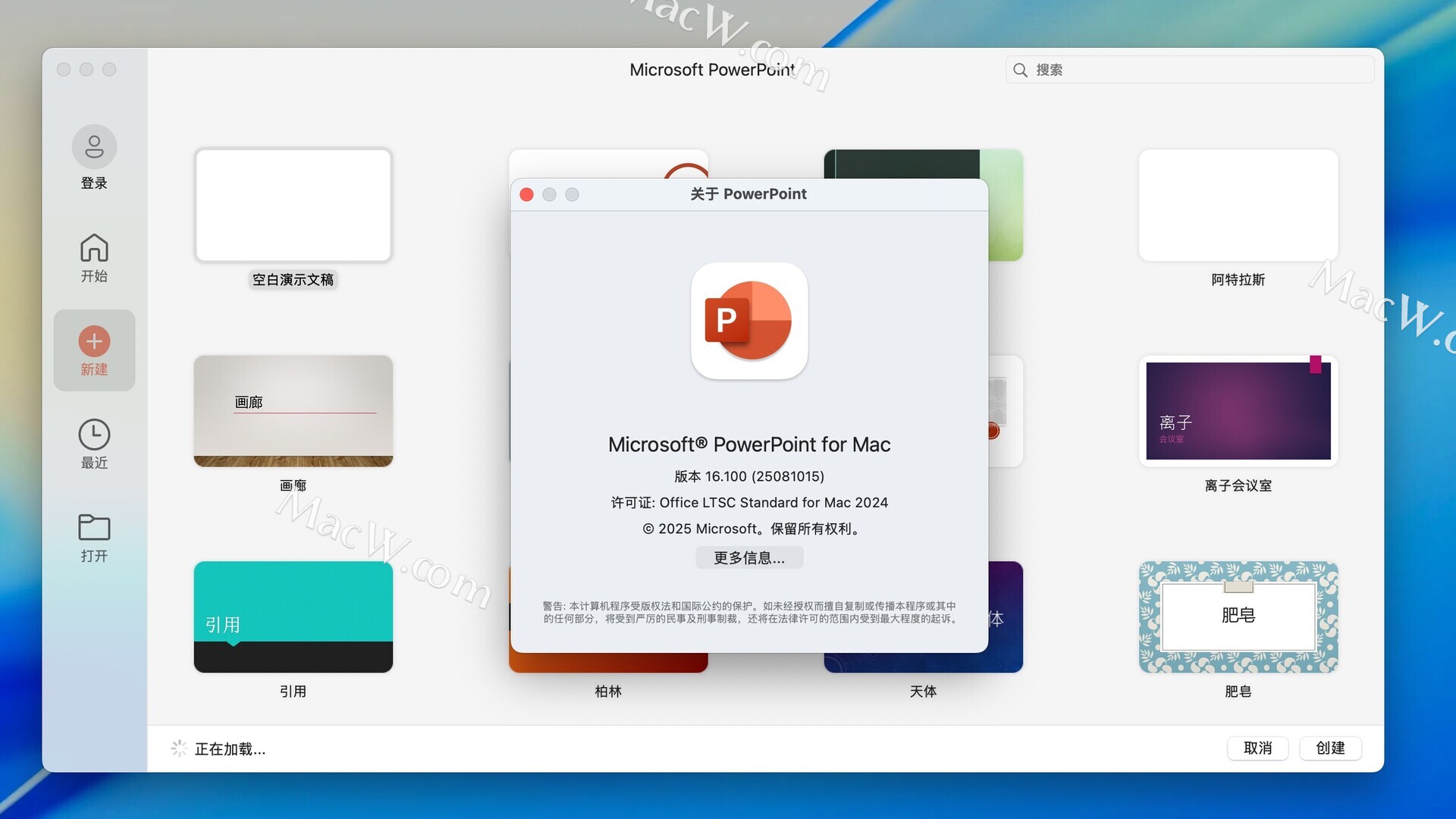
Task: Click the 阿特拉斯 label
Action: click(x=1238, y=280)
